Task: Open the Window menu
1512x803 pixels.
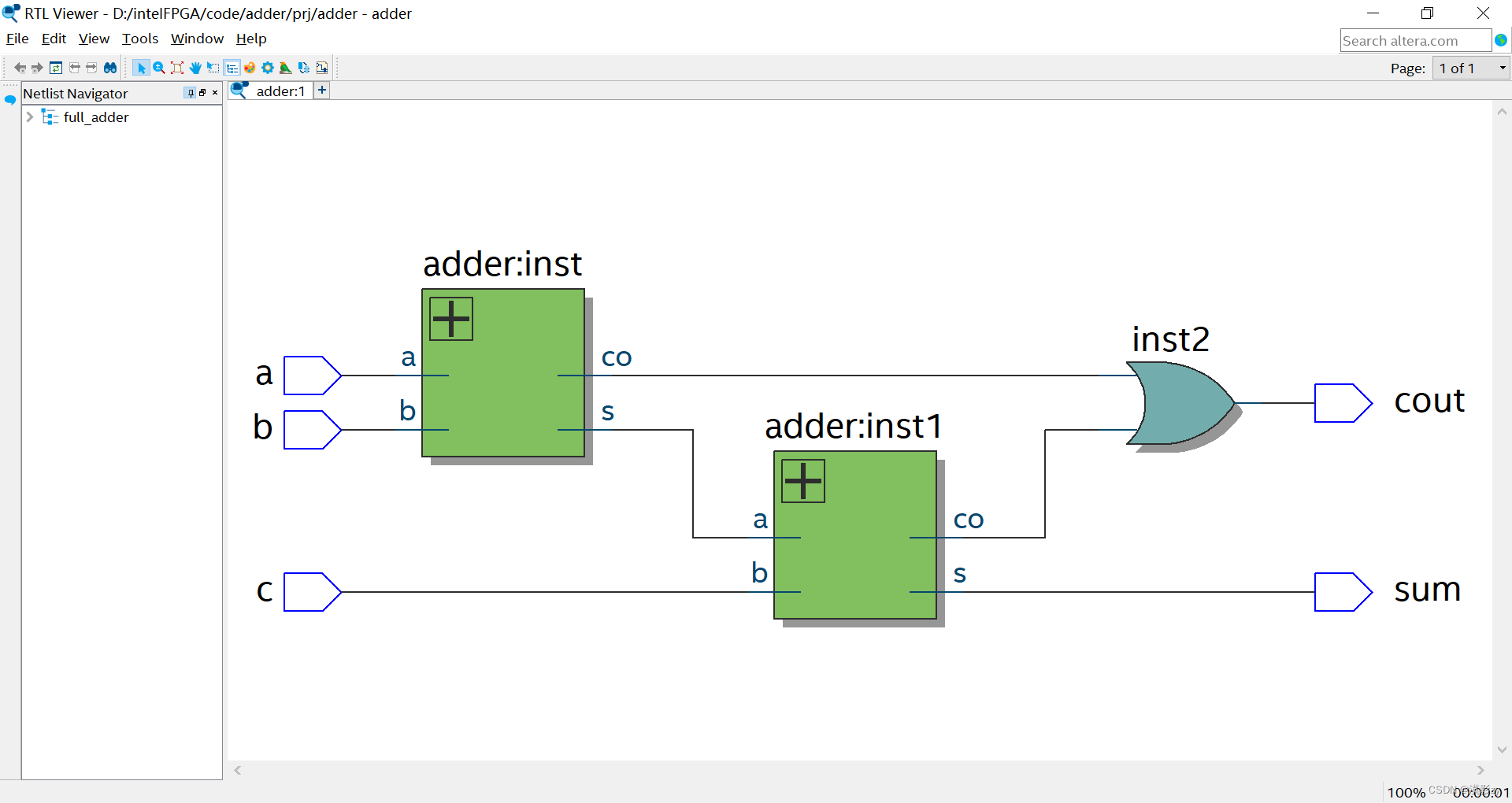Action: [197, 39]
